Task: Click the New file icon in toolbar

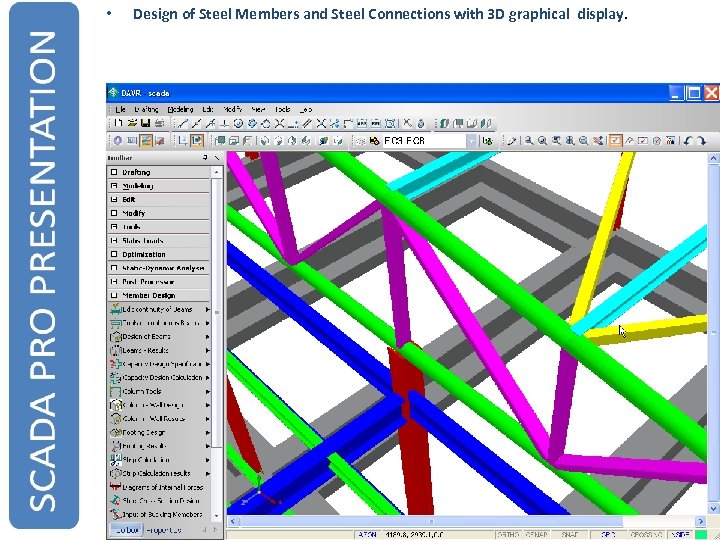Action: (x=118, y=123)
